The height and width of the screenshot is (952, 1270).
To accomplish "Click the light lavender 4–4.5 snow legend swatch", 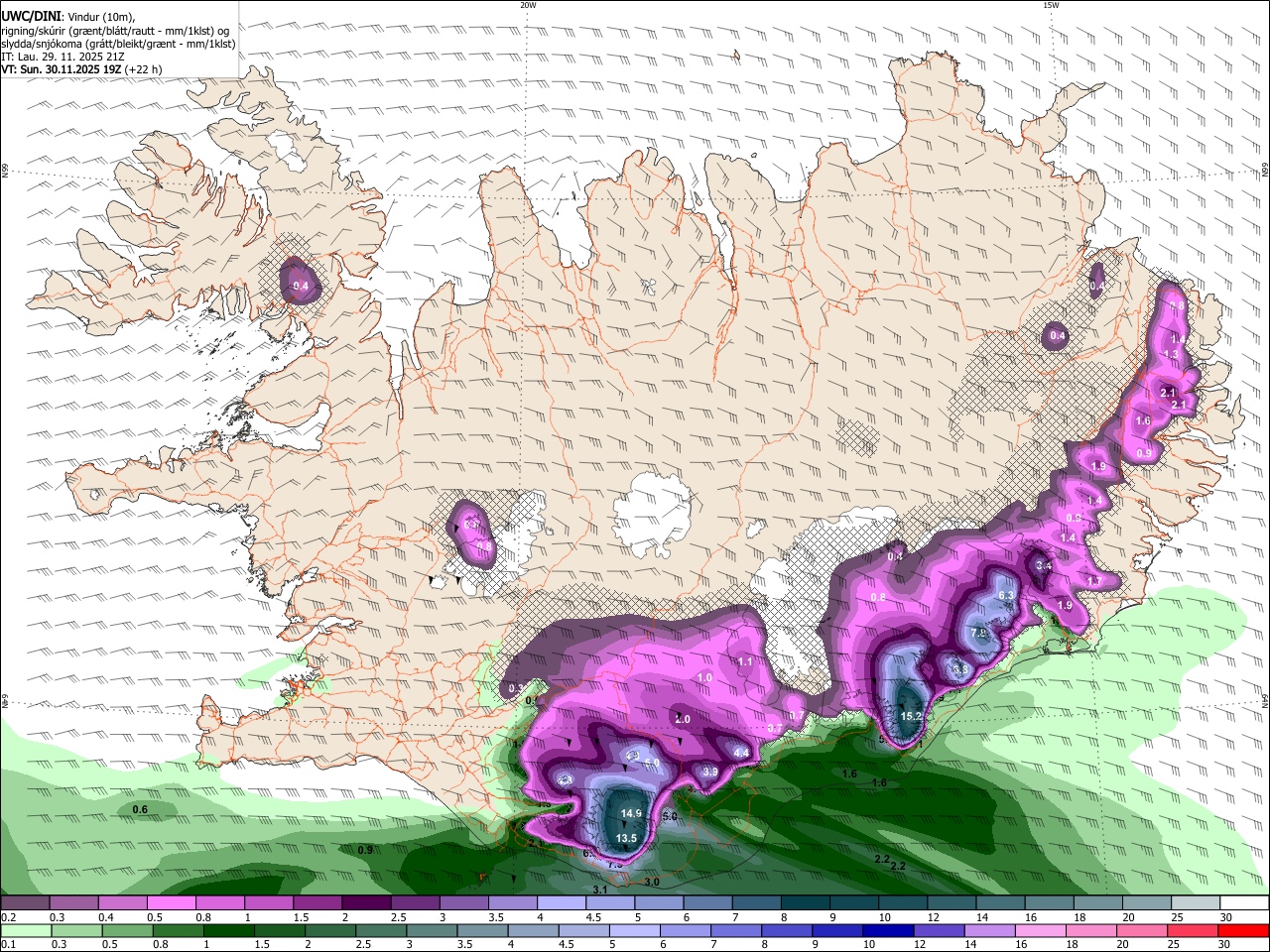I will point(562,903).
